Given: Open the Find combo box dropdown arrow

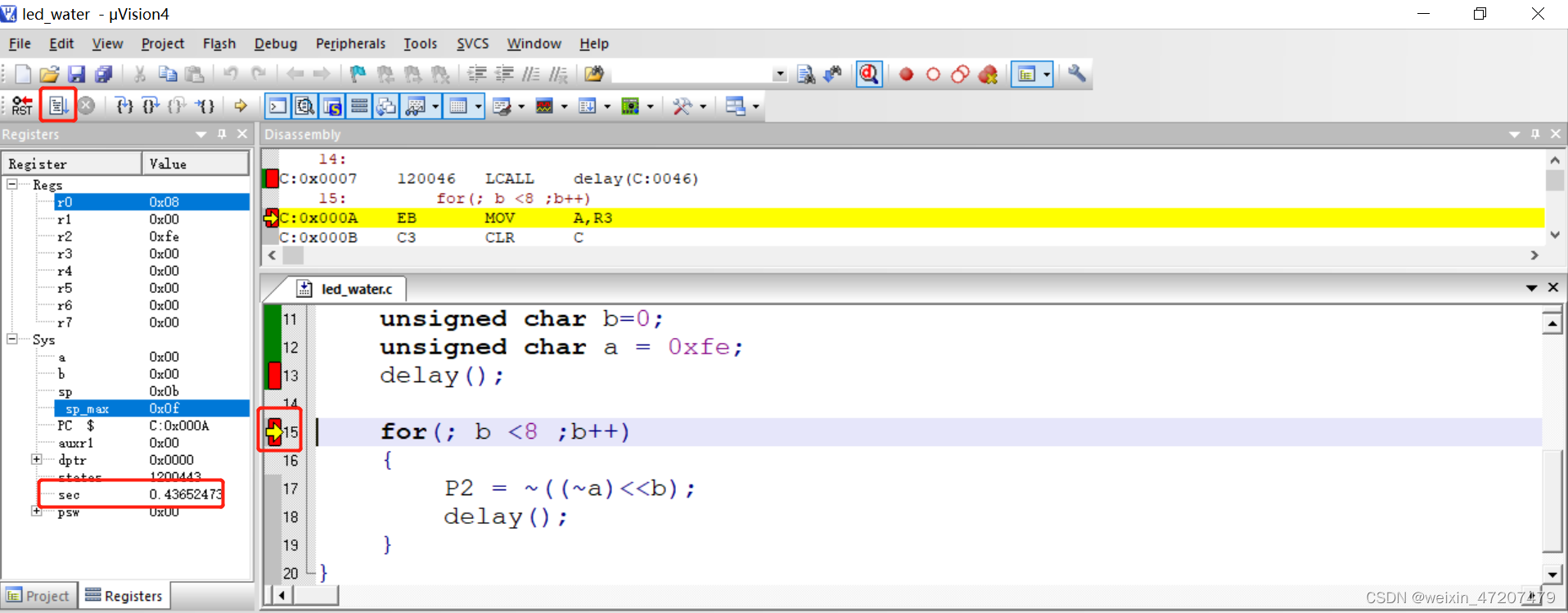Looking at the screenshot, I should (x=779, y=74).
